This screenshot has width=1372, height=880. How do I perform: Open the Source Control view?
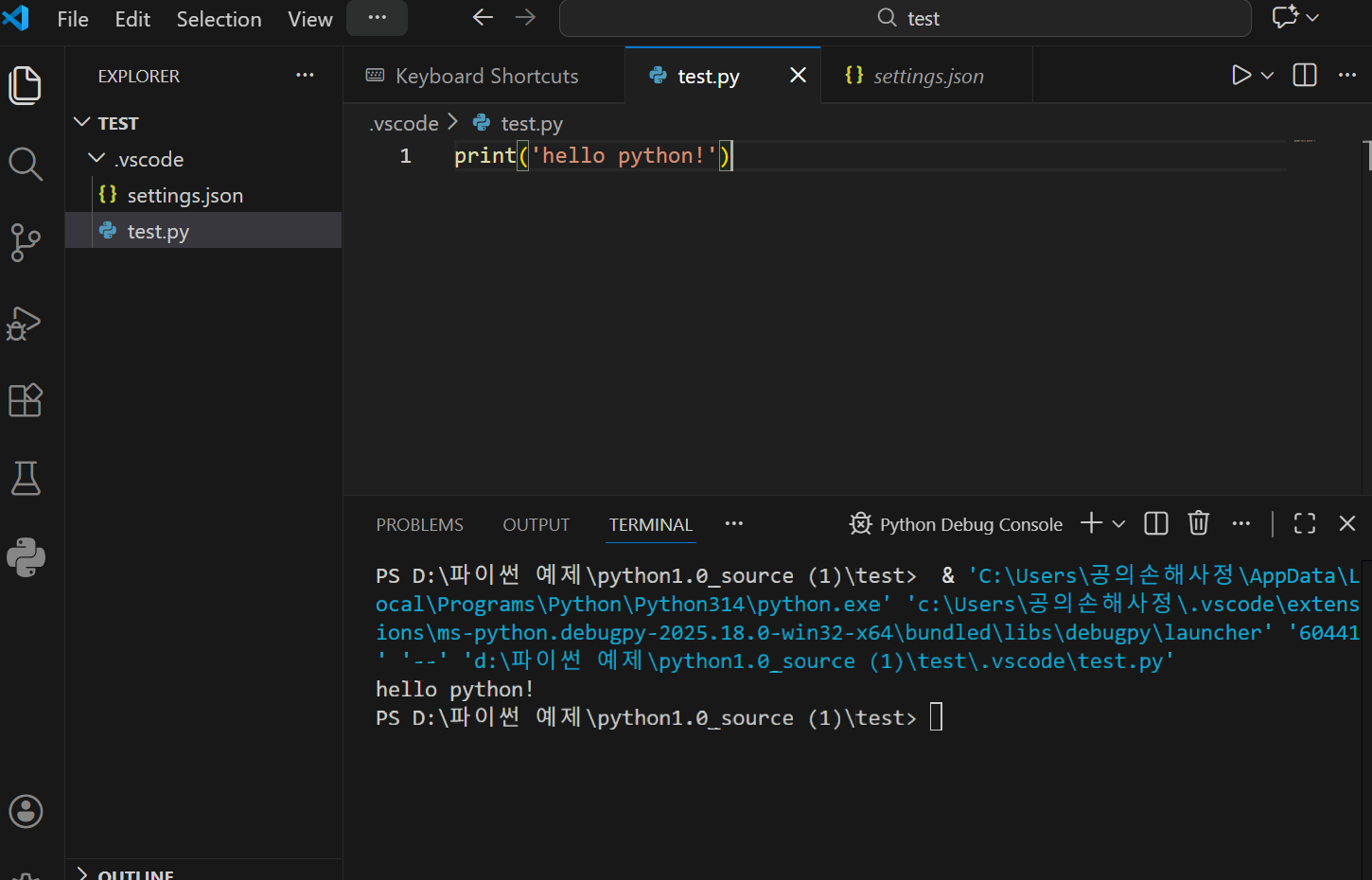click(x=26, y=242)
